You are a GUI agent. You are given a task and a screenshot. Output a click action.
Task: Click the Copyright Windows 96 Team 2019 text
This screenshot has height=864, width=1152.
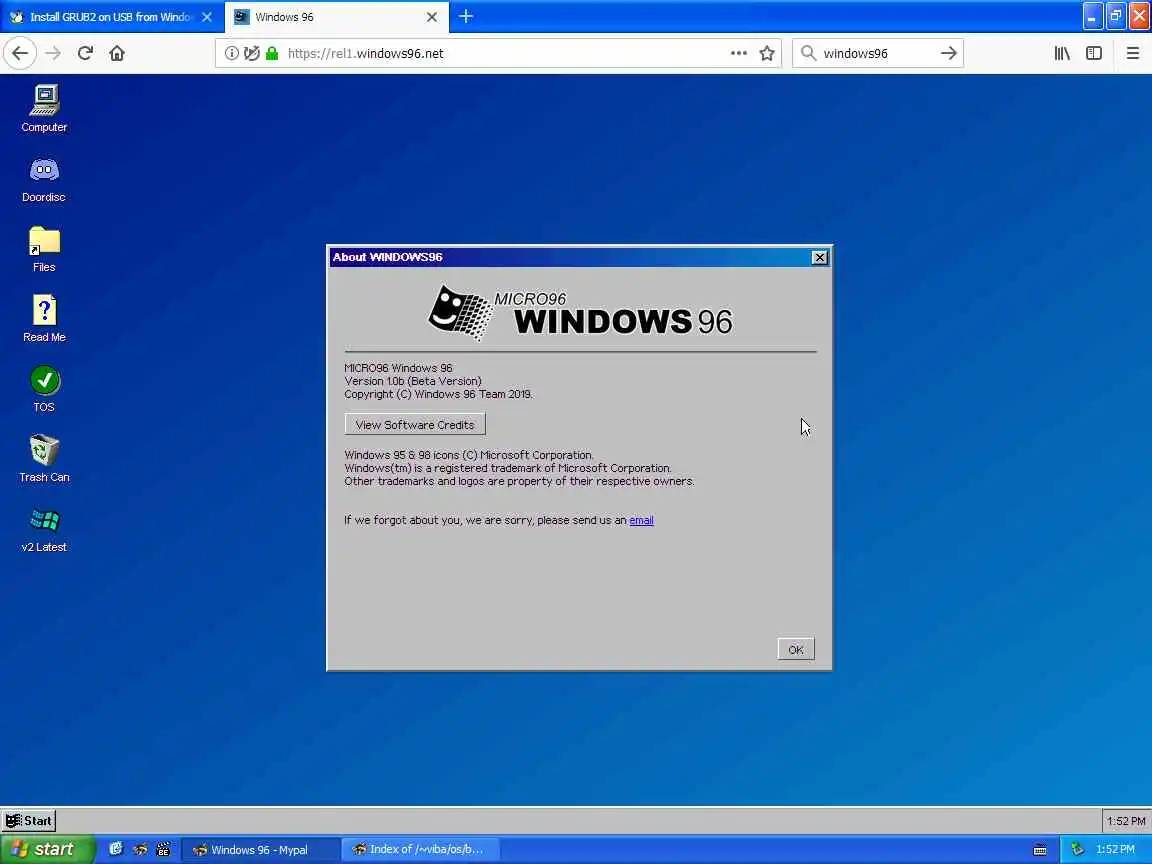click(439, 394)
